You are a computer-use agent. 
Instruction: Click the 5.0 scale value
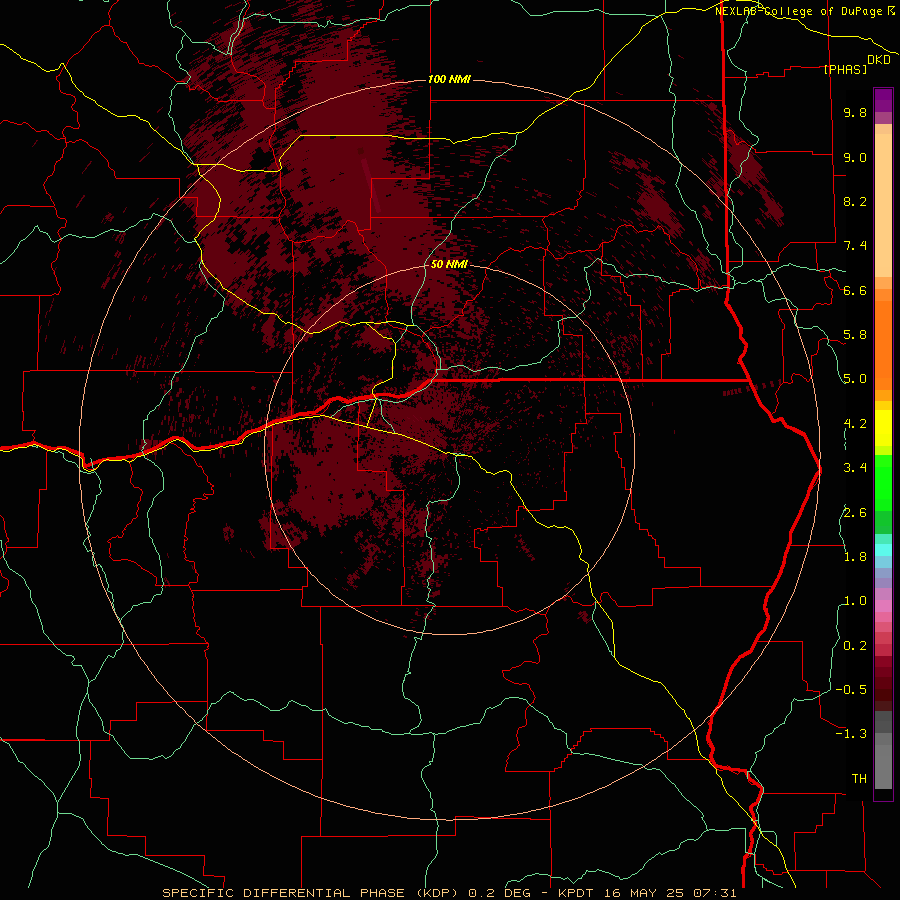[855, 379]
